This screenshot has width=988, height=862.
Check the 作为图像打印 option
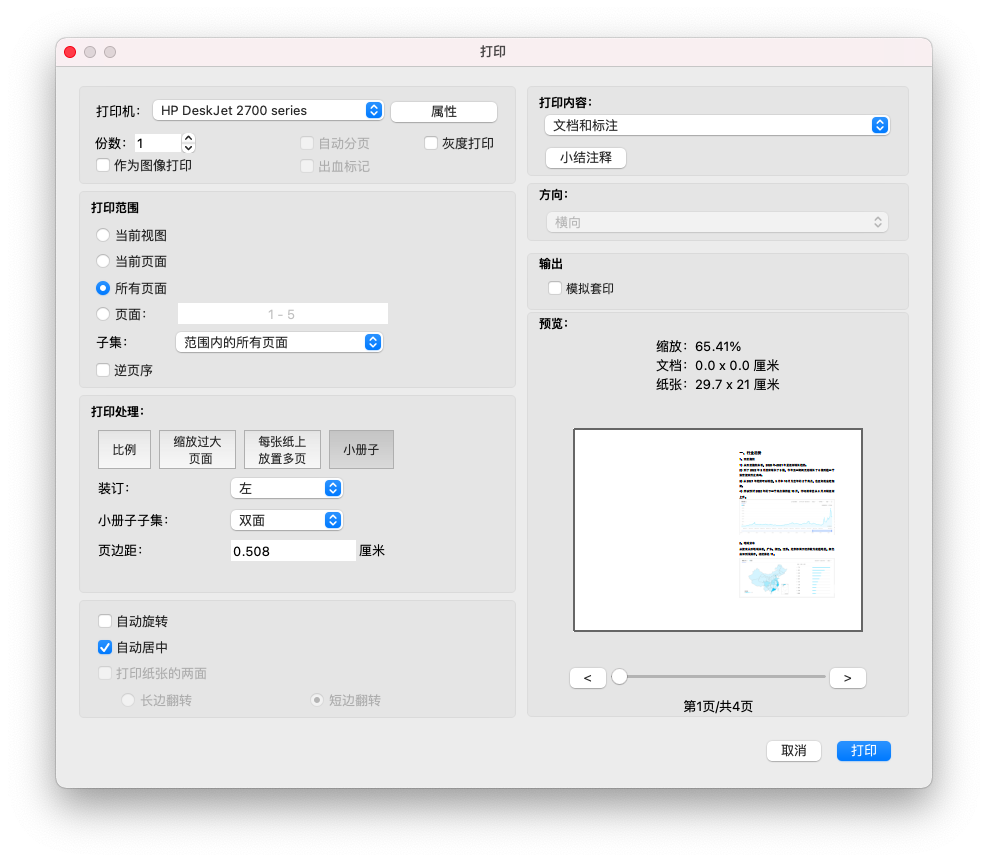pos(103,165)
